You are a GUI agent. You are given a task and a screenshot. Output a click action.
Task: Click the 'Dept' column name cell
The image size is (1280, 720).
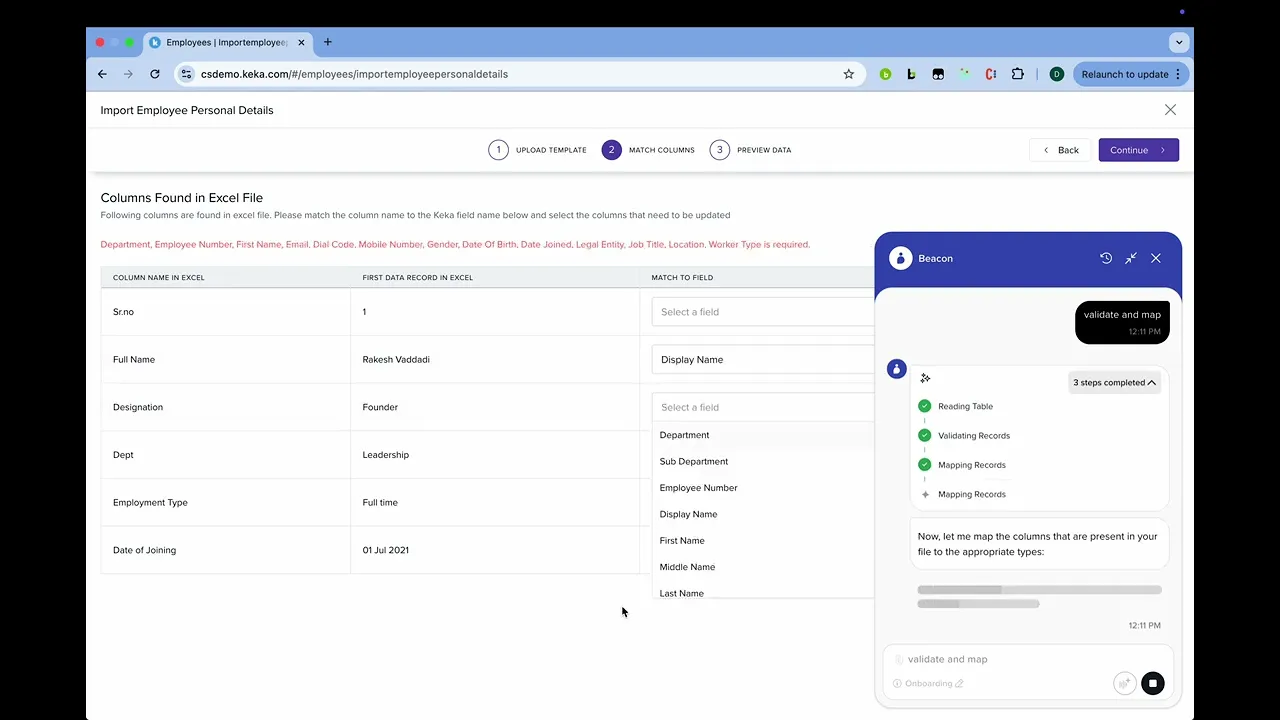point(226,455)
